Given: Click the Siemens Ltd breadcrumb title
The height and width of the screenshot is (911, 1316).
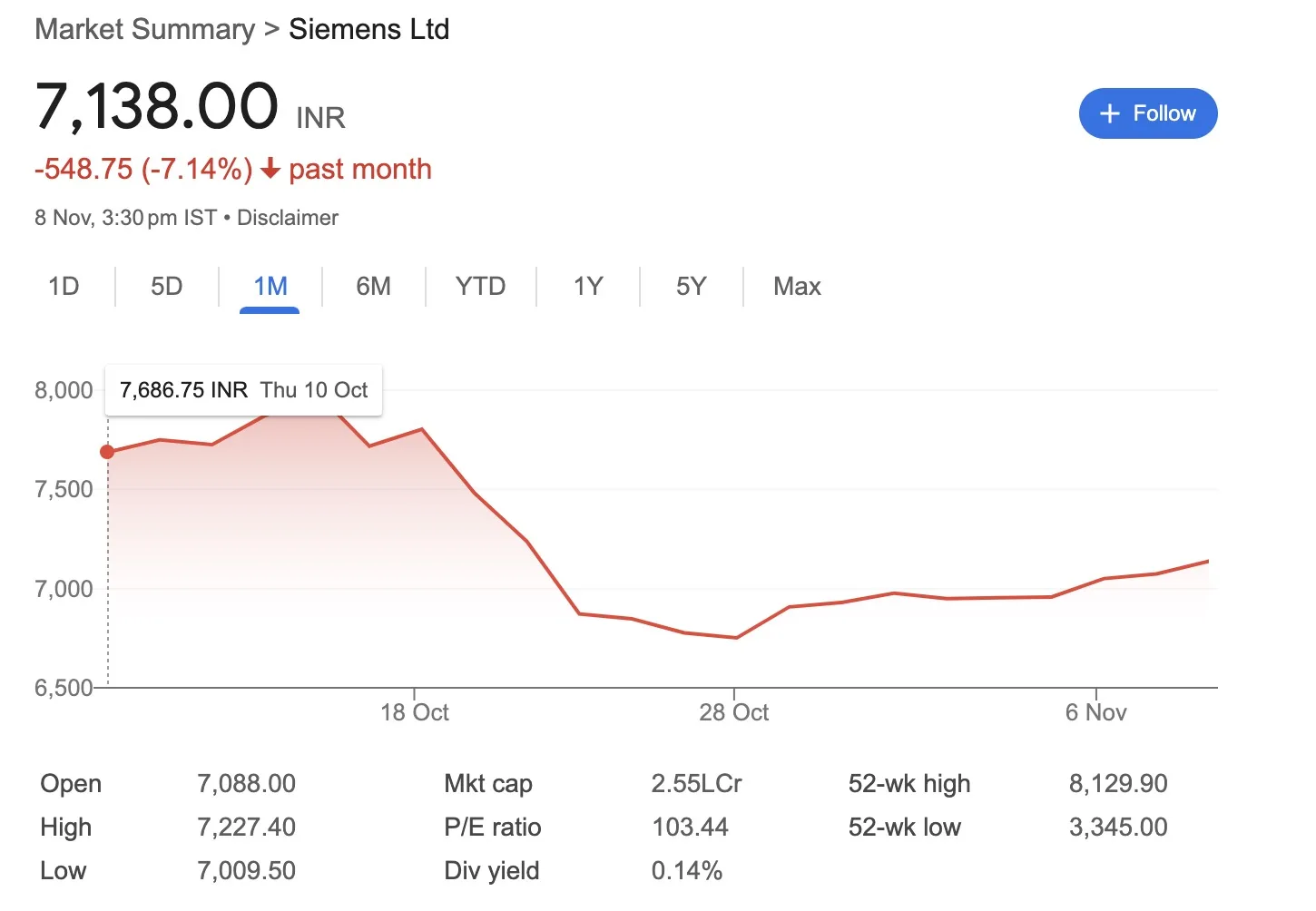Looking at the screenshot, I should coord(368,28).
